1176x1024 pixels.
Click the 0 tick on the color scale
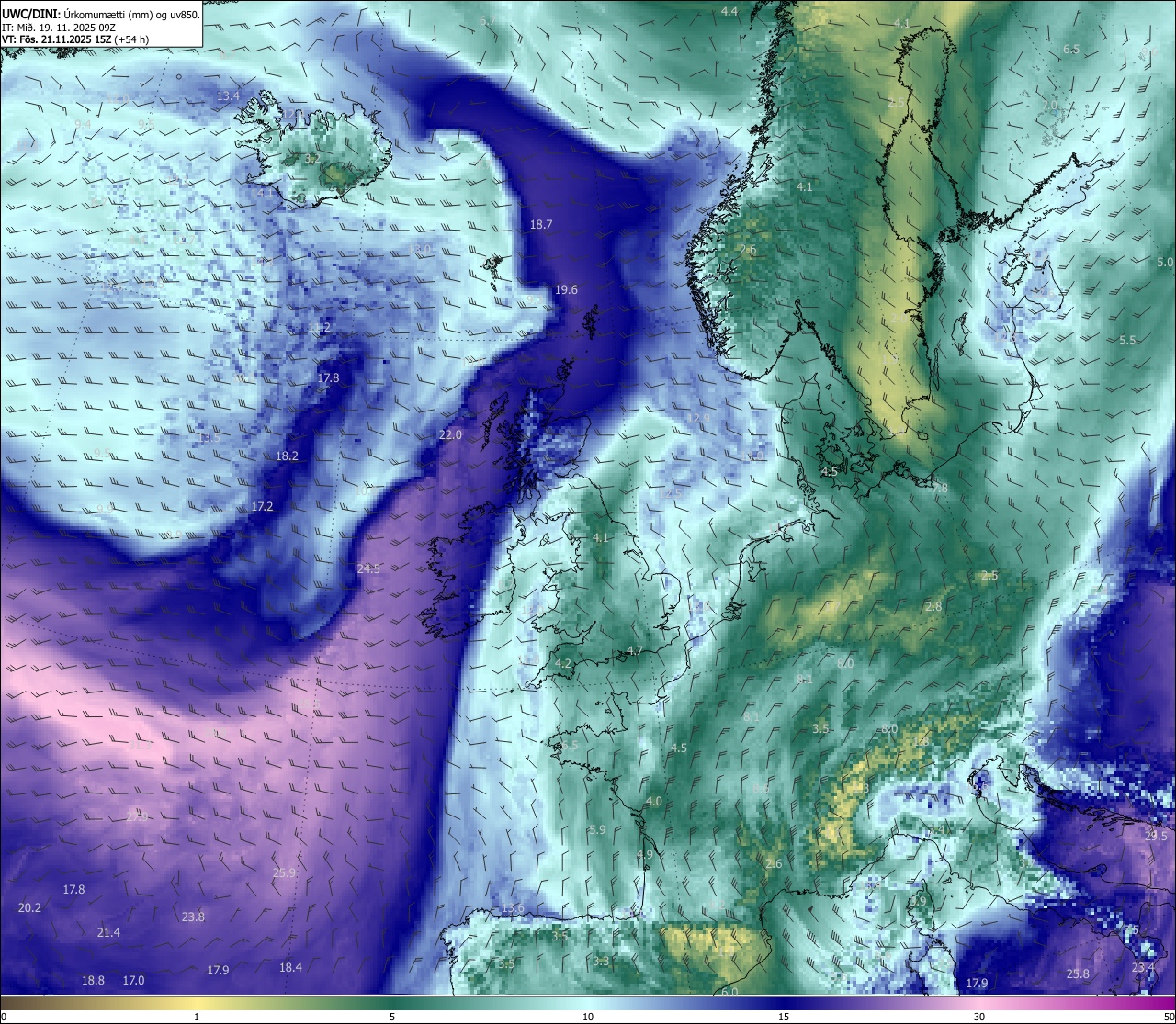4,1017
